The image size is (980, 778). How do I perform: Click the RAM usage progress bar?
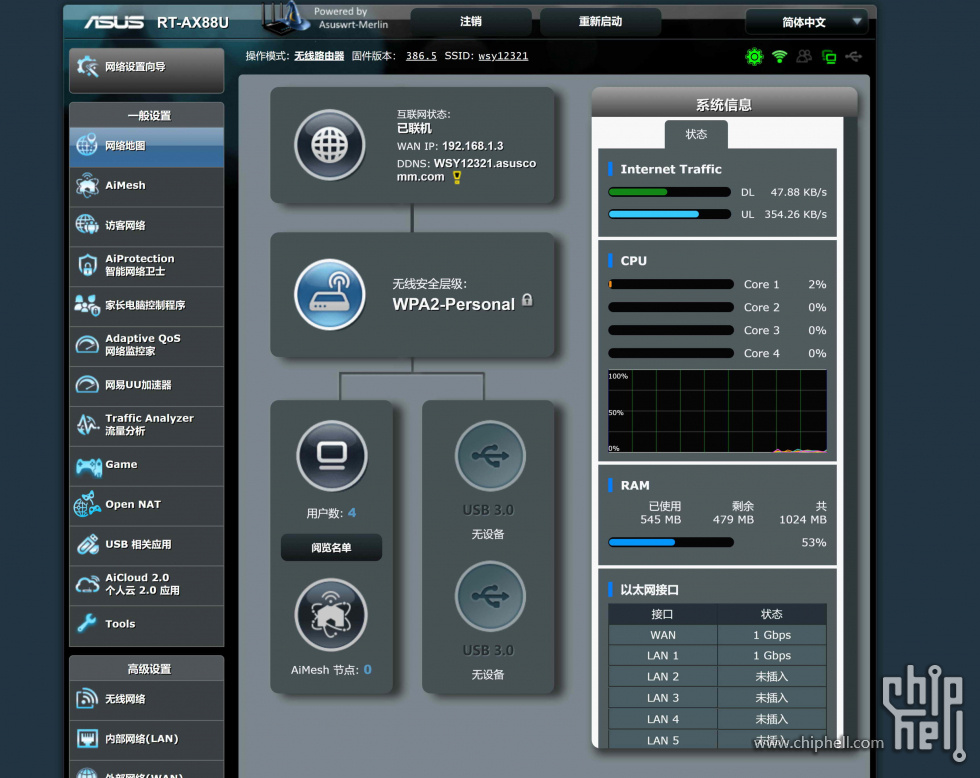click(x=671, y=542)
